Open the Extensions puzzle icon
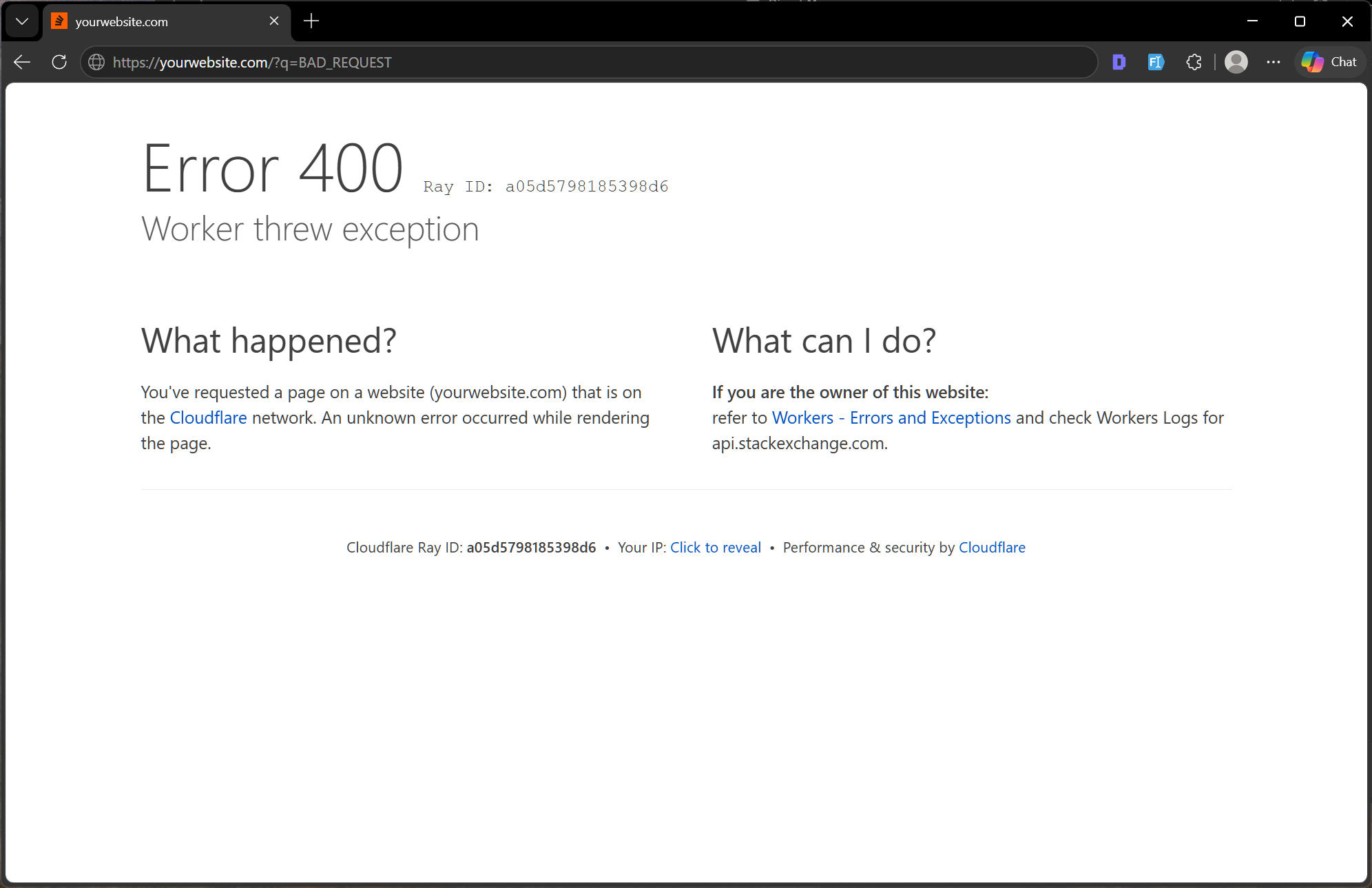The image size is (1372, 888). click(1194, 62)
